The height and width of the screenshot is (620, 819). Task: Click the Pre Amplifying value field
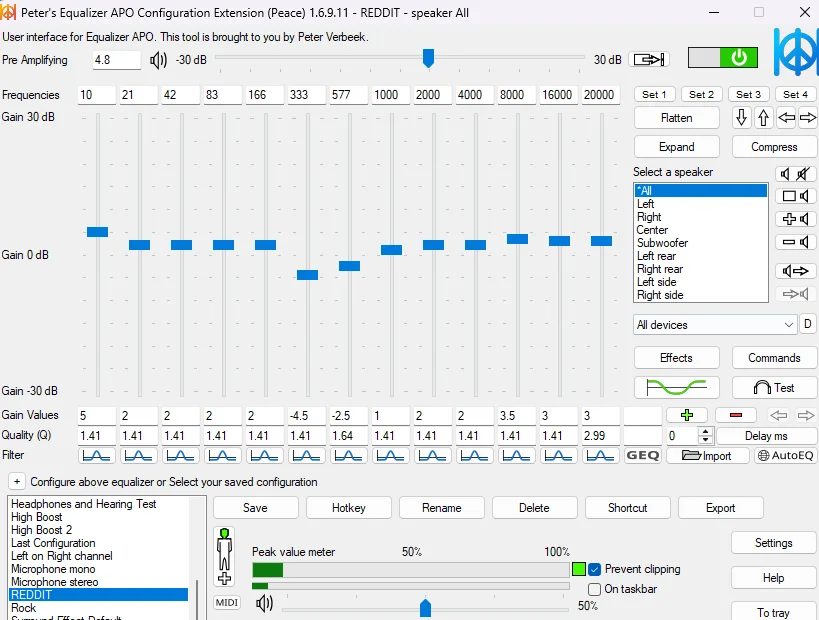click(116, 60)
